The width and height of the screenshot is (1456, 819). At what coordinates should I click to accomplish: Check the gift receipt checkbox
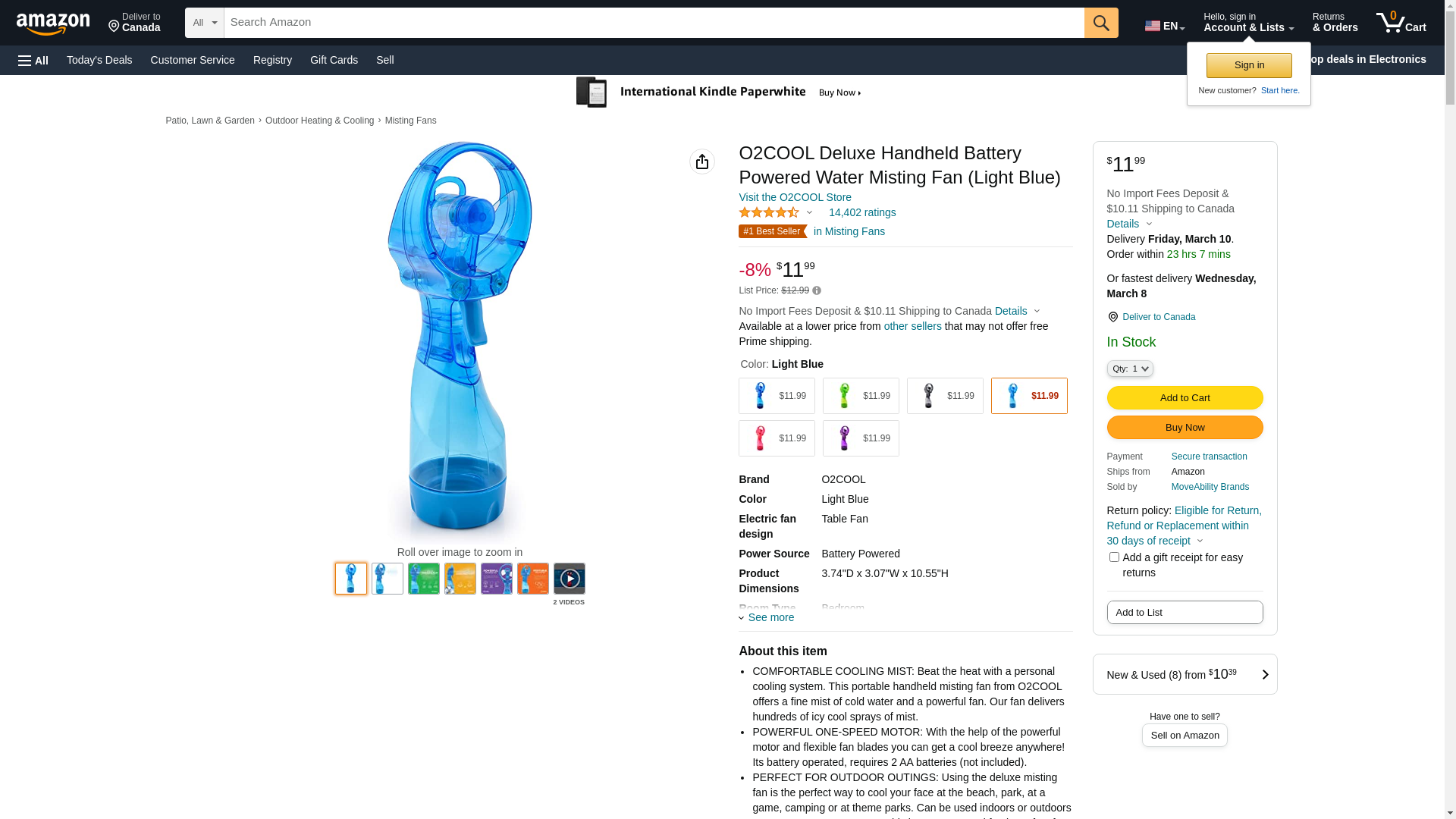1114,557
